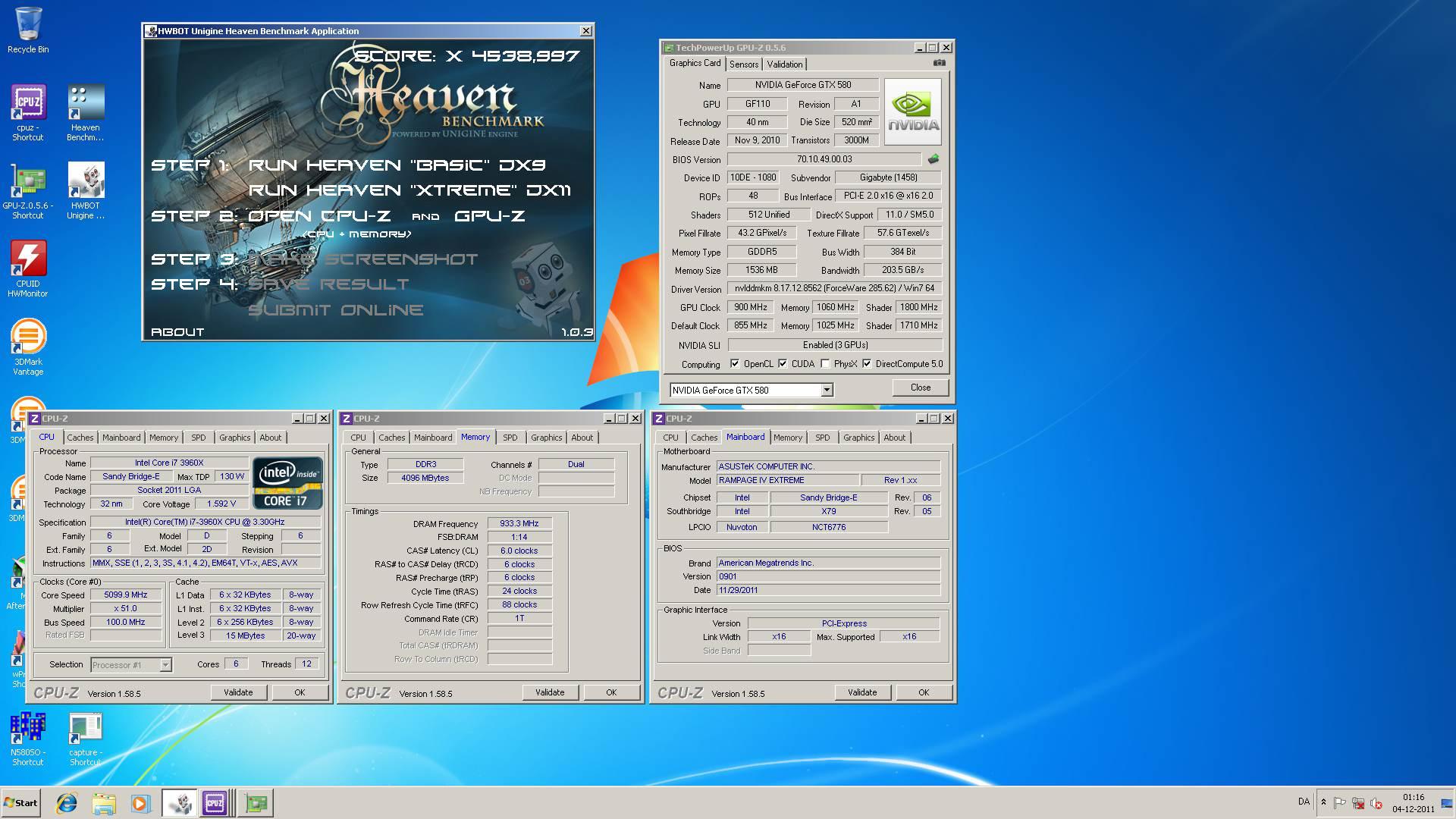Click the GPU-Z screenshot camera icon

click(x=939, y=63)
